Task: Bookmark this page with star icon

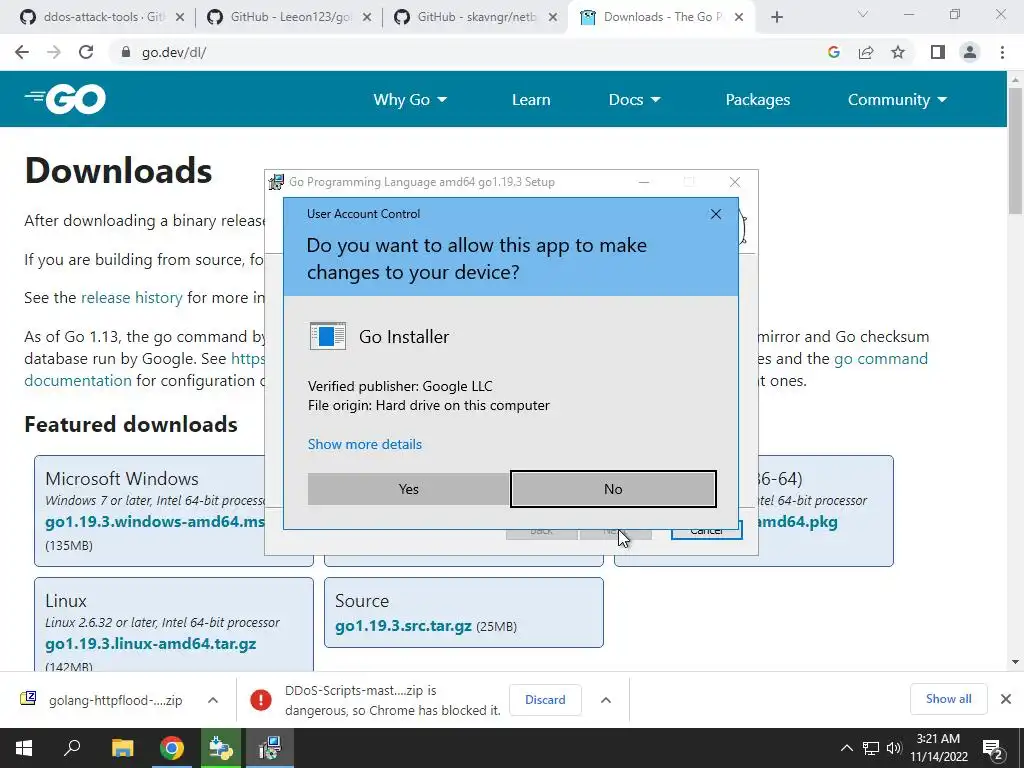Action: point(898,52)
